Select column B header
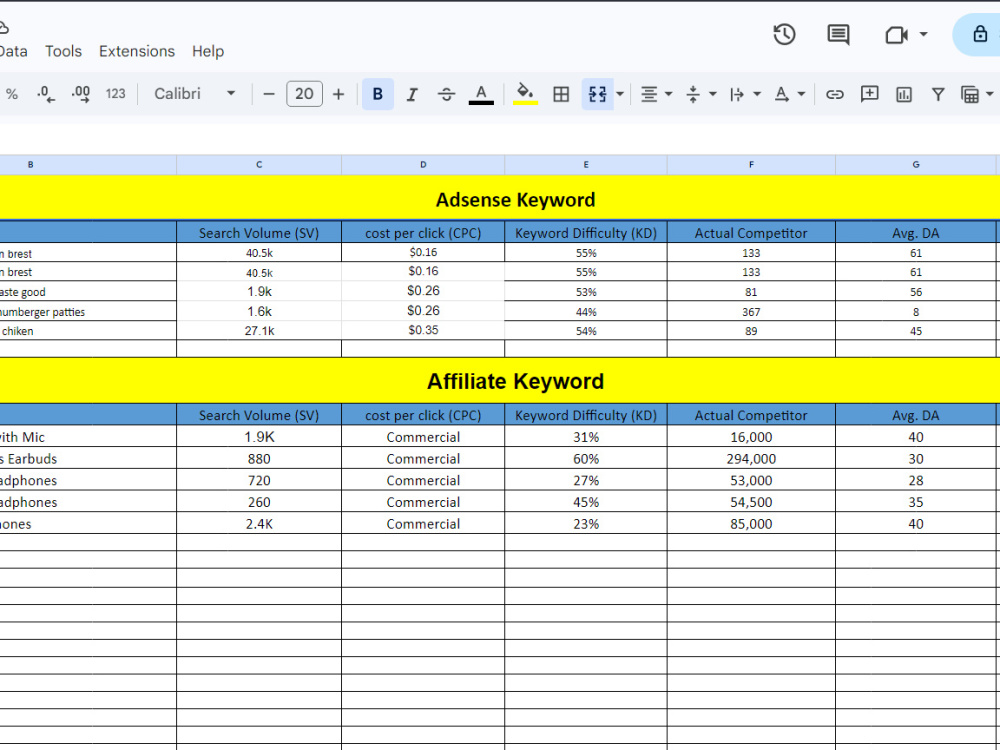The width and height of the screenshot is (1000, 750). 88,165
